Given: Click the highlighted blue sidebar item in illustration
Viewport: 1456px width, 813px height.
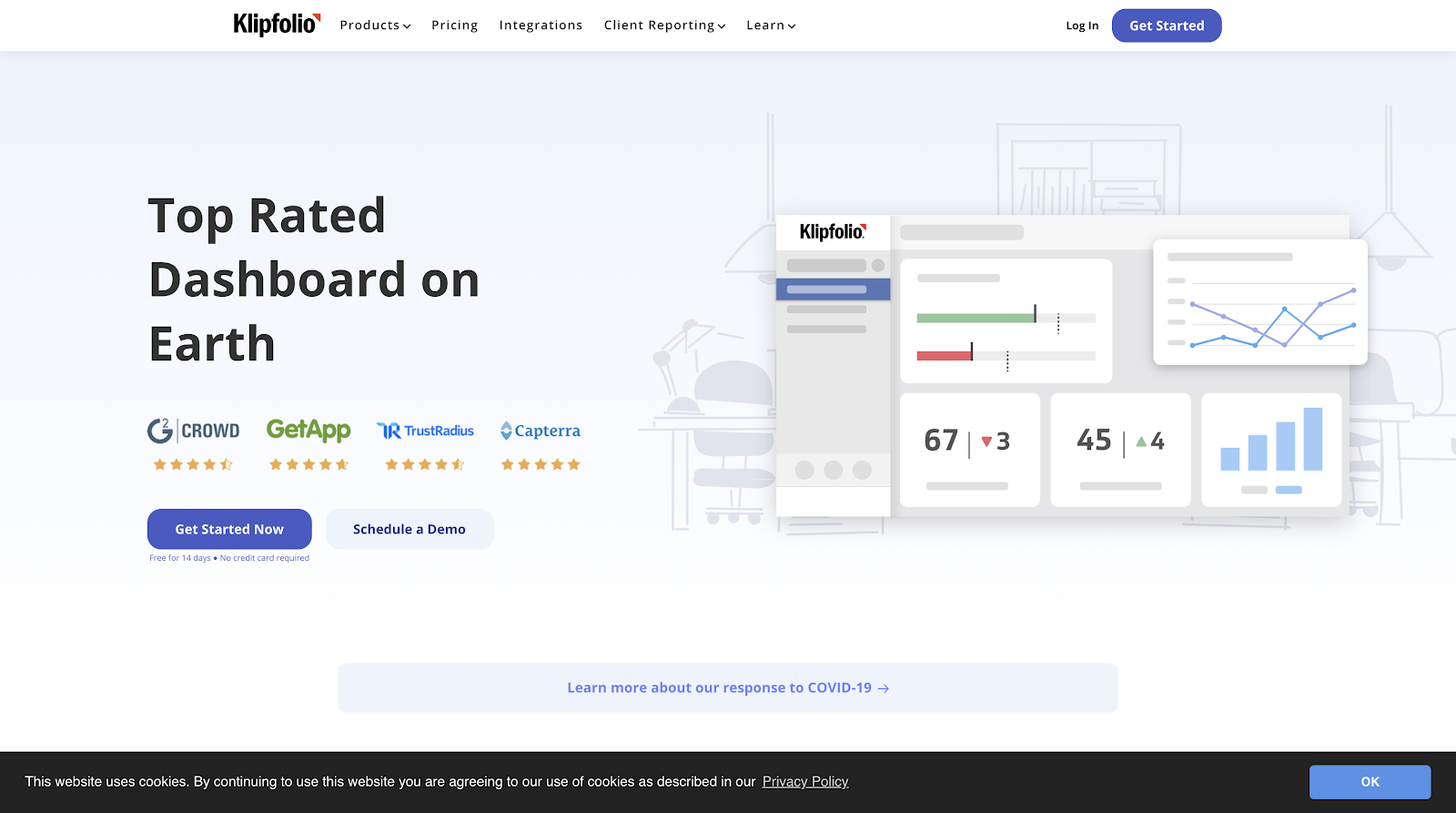Looking at the screenshot, I should 833,290.
